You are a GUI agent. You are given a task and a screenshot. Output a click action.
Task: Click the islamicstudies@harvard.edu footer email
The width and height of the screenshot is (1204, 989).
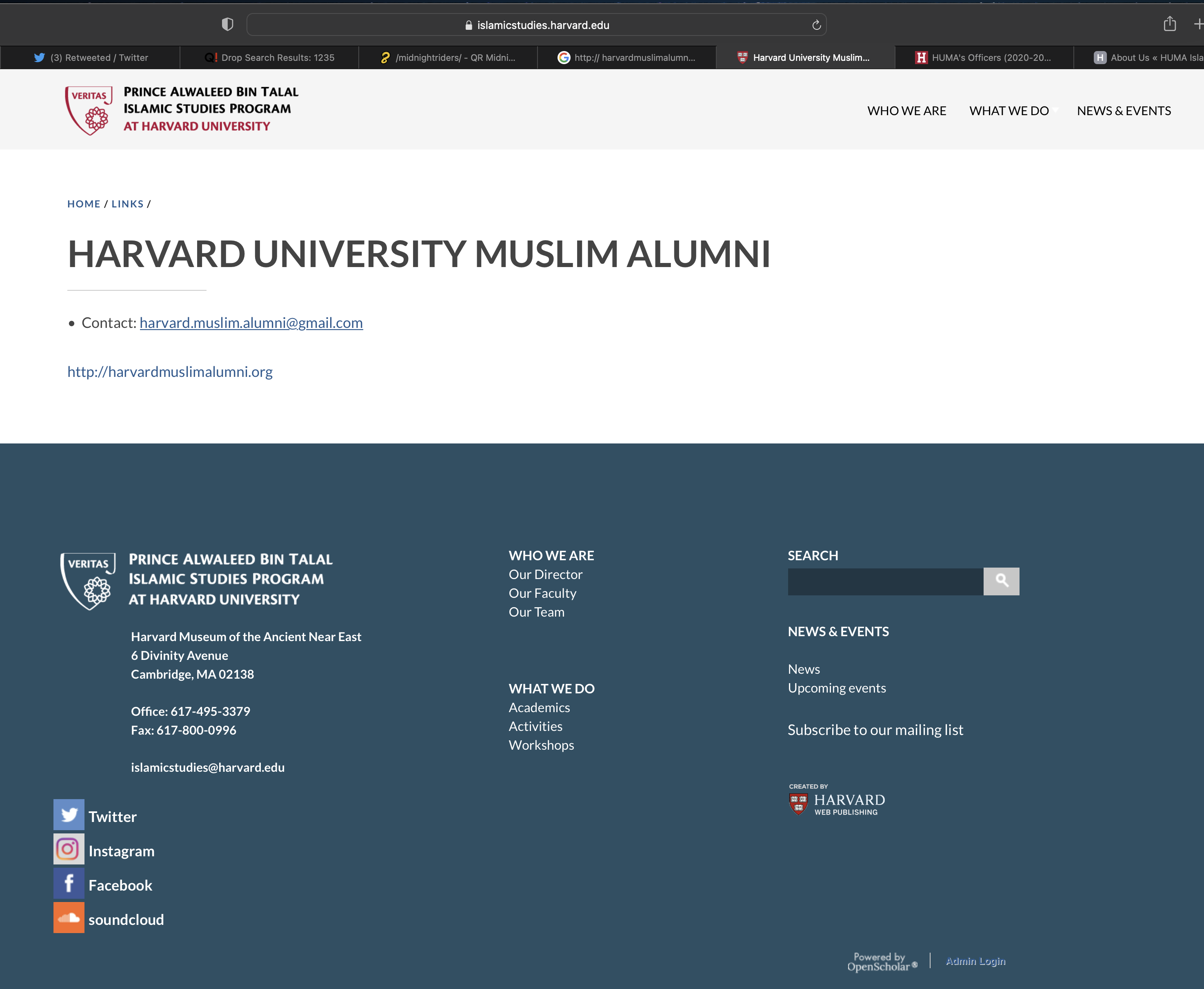coord(208,767)
